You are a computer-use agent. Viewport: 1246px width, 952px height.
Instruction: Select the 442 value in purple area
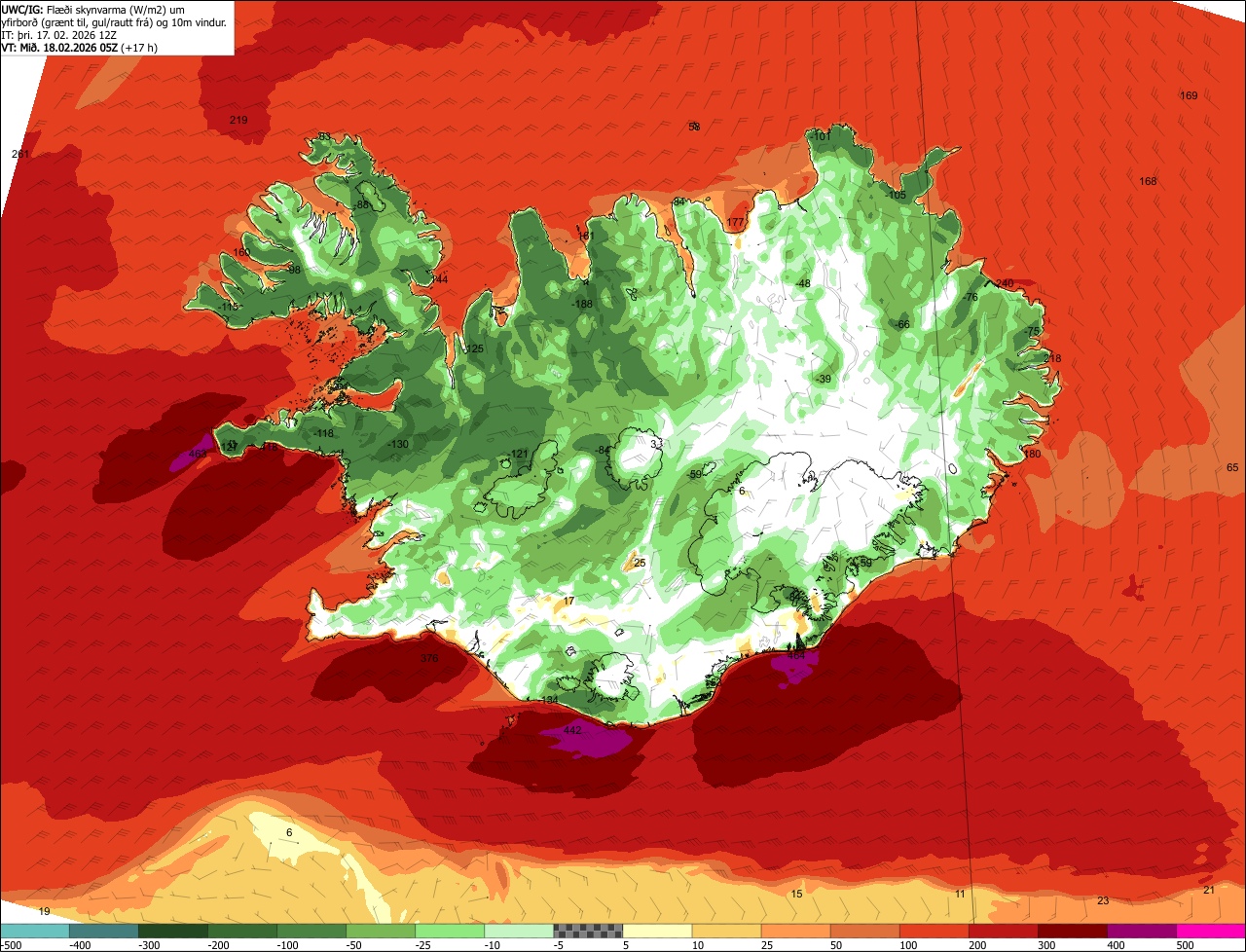[572, 730]
